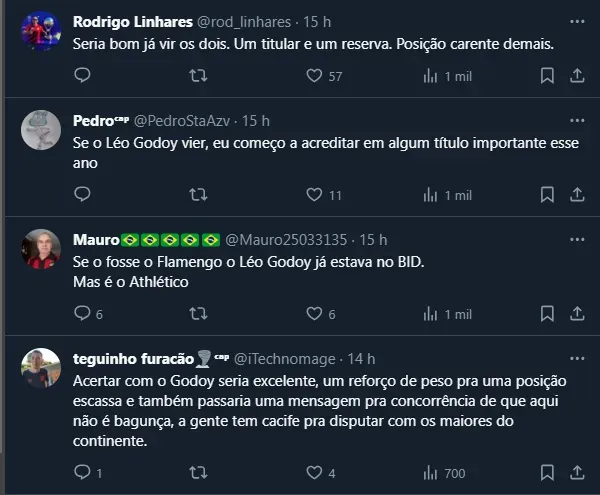Bookmark Rodrigo Linhares' tweet
The width and height of the screenshot is (600, 495).
(x=547, y=75)
